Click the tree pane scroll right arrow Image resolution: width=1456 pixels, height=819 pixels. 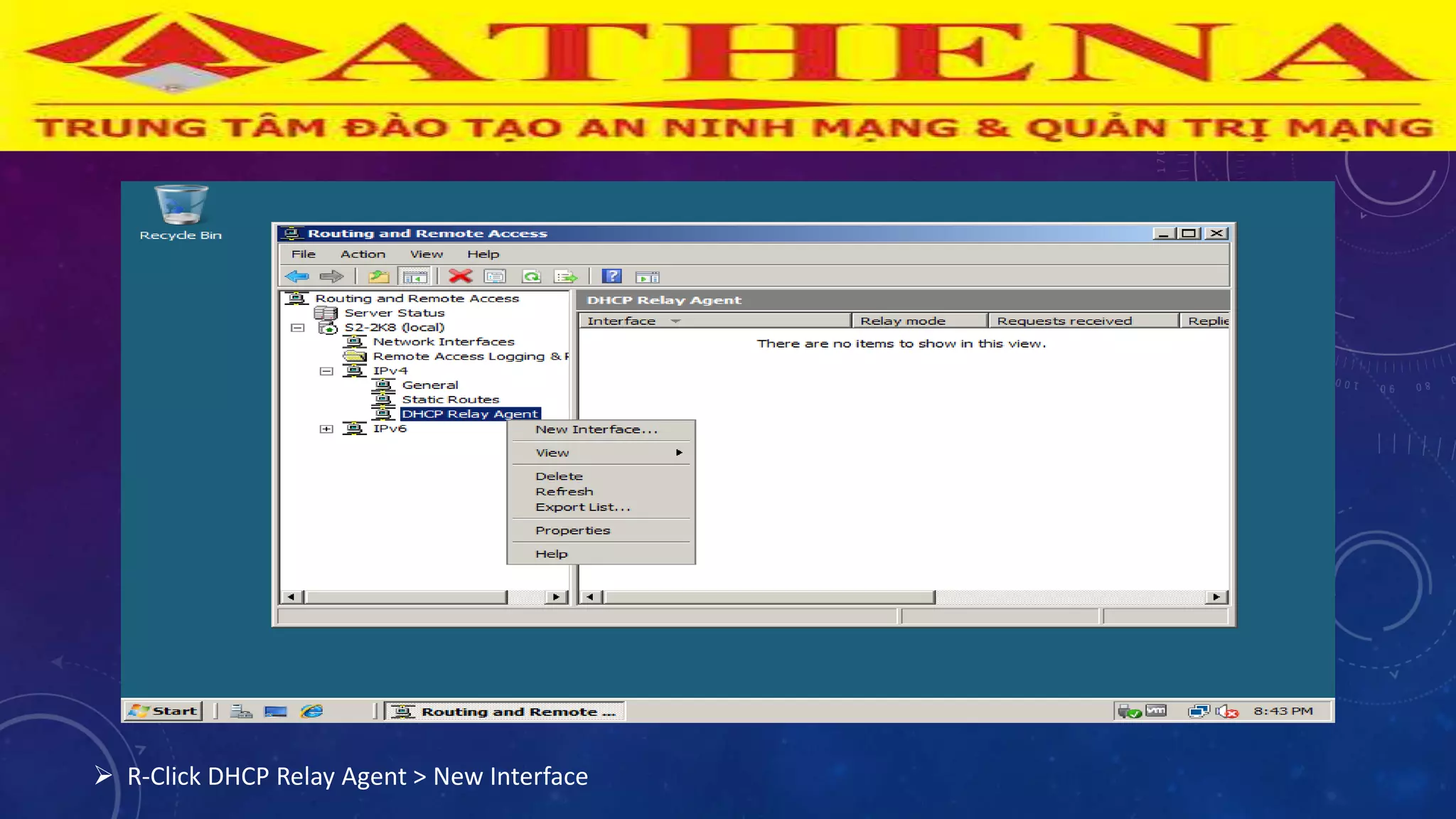pyautogui.click(x=556, y=597)
